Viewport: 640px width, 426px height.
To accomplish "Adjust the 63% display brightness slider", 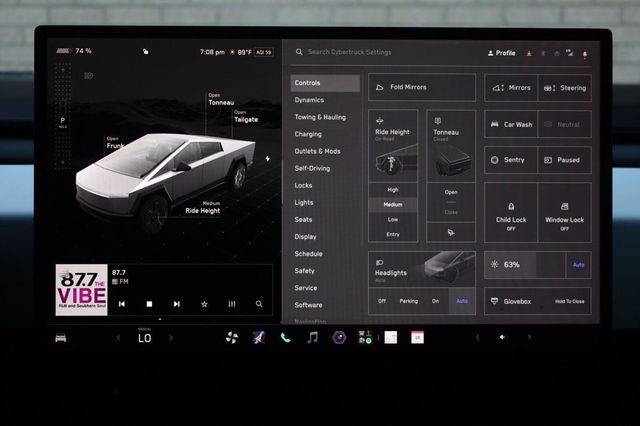I will tap(525, 265).
